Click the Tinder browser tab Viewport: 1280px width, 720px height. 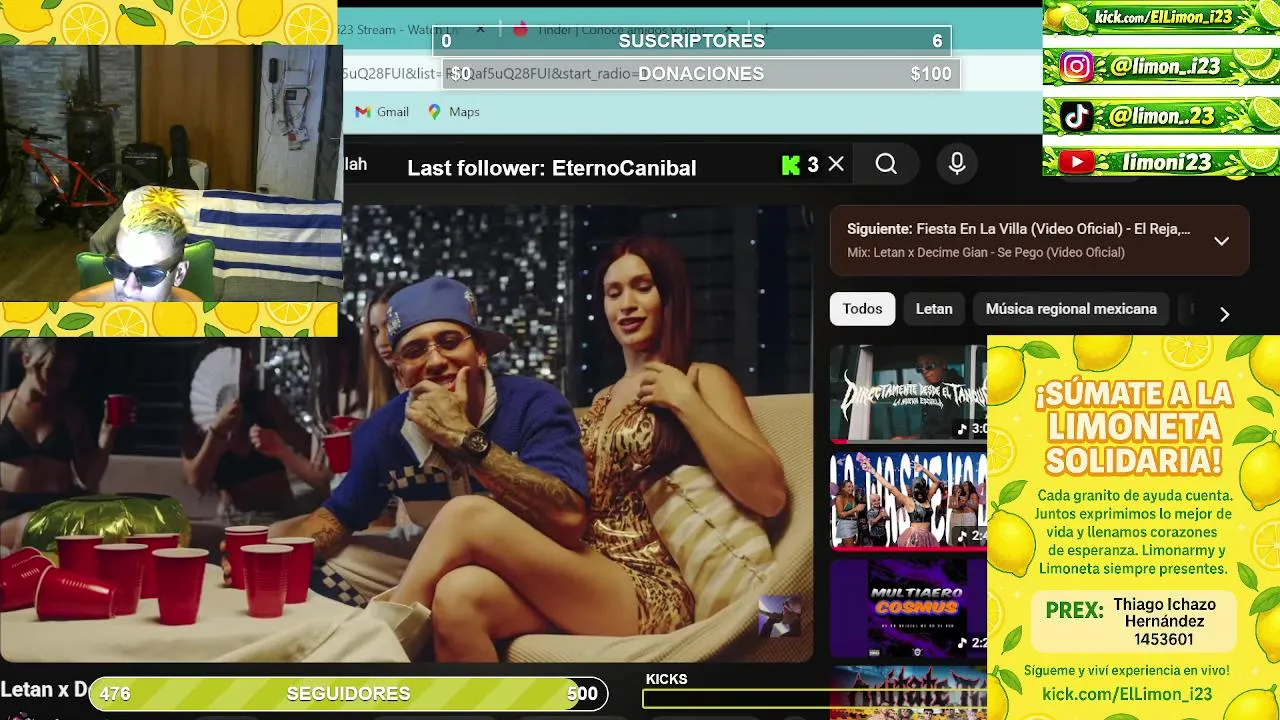click(620, 30)
